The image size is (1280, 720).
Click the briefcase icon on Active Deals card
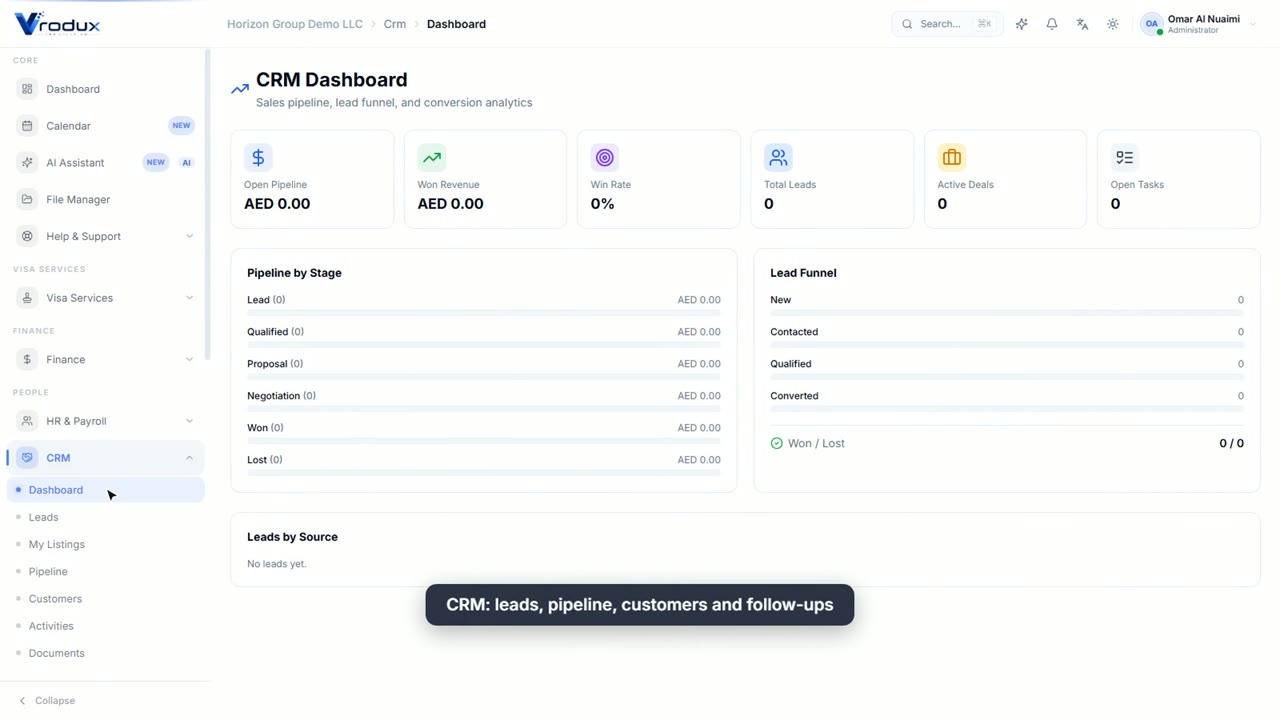click(952, 157)
